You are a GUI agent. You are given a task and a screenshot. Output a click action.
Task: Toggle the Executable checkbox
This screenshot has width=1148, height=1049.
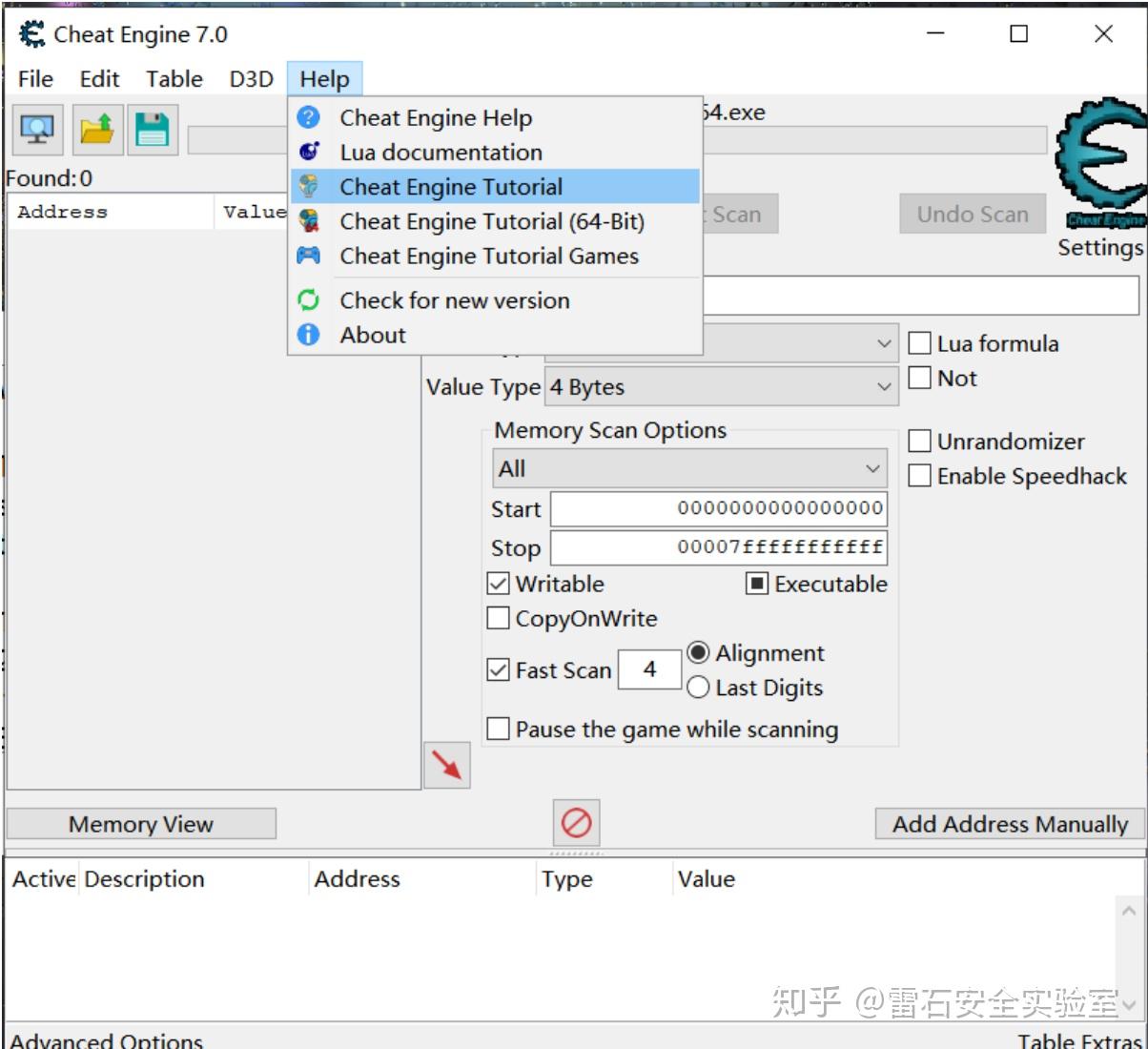(757, 584)
